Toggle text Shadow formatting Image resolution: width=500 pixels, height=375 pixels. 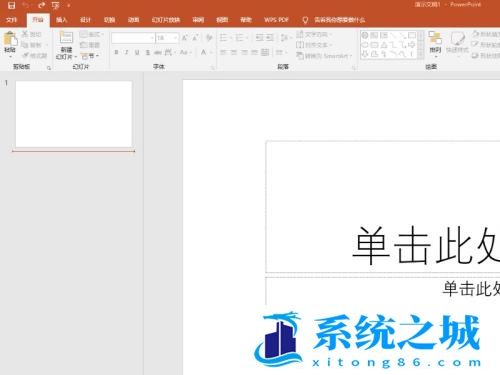[148, 52]
